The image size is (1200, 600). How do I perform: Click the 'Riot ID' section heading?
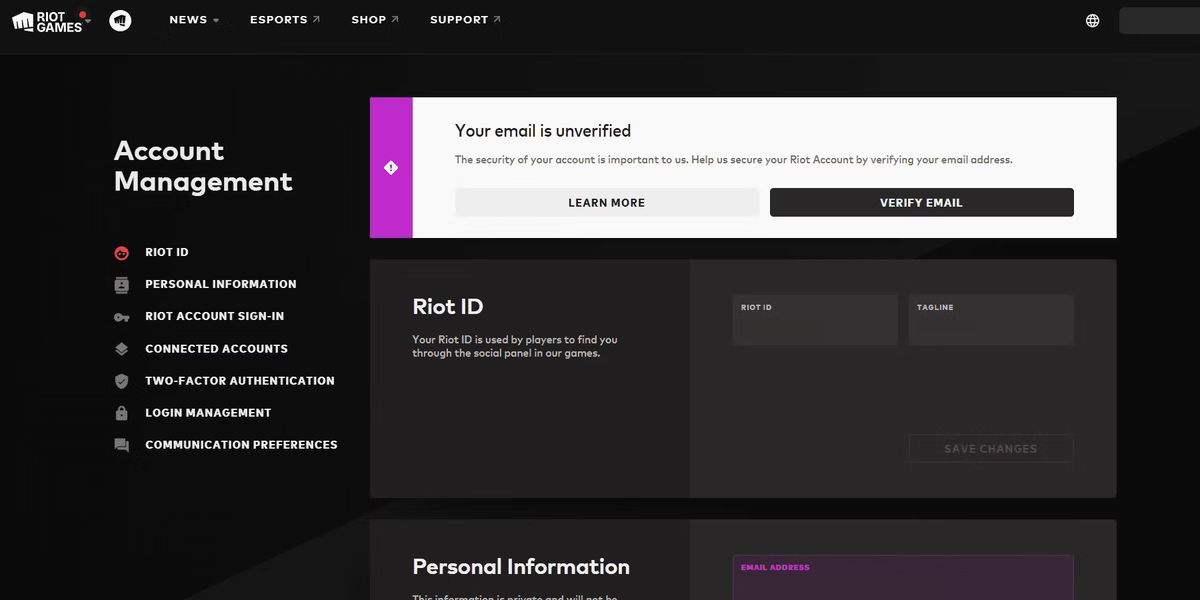[x=448, y=307]
